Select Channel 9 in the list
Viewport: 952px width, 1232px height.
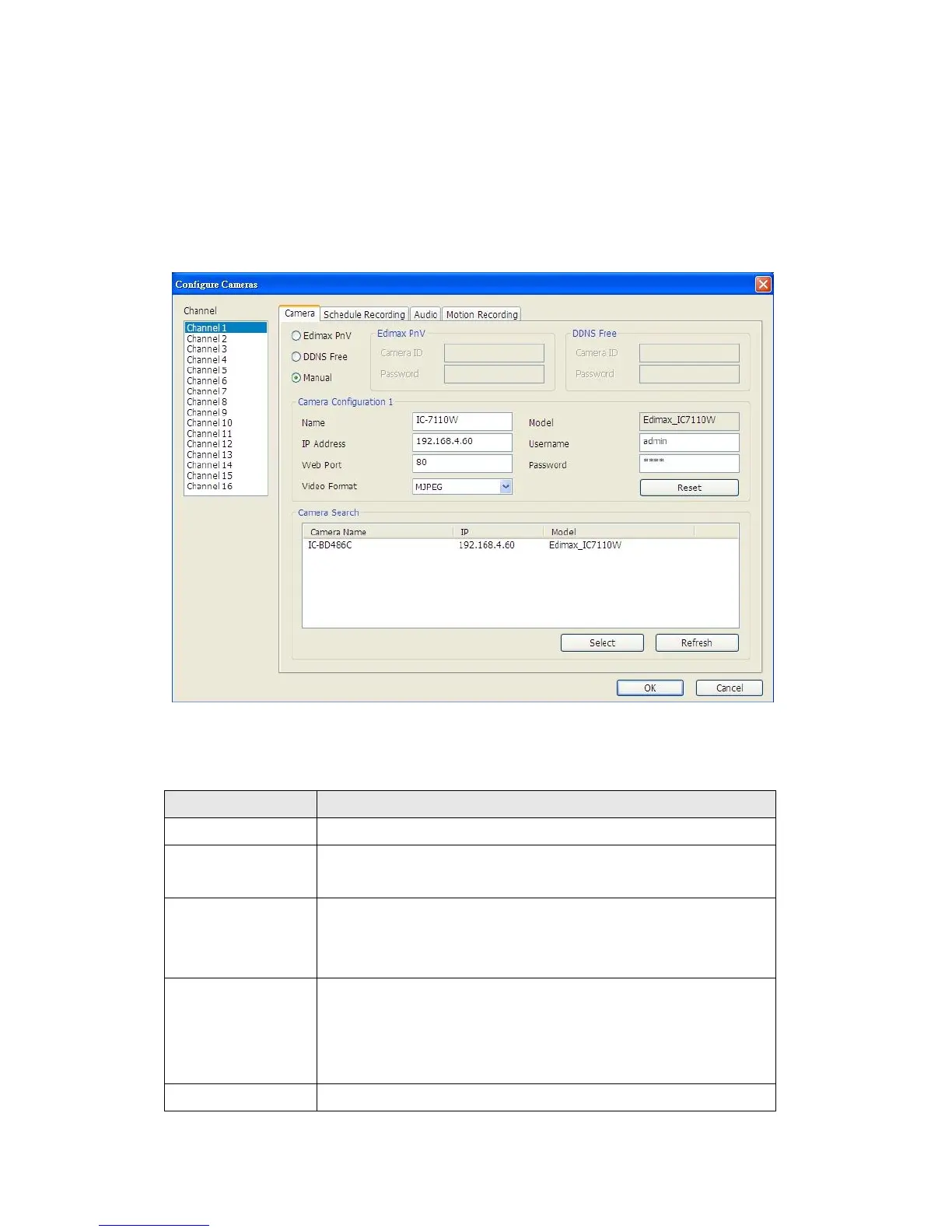226,413
